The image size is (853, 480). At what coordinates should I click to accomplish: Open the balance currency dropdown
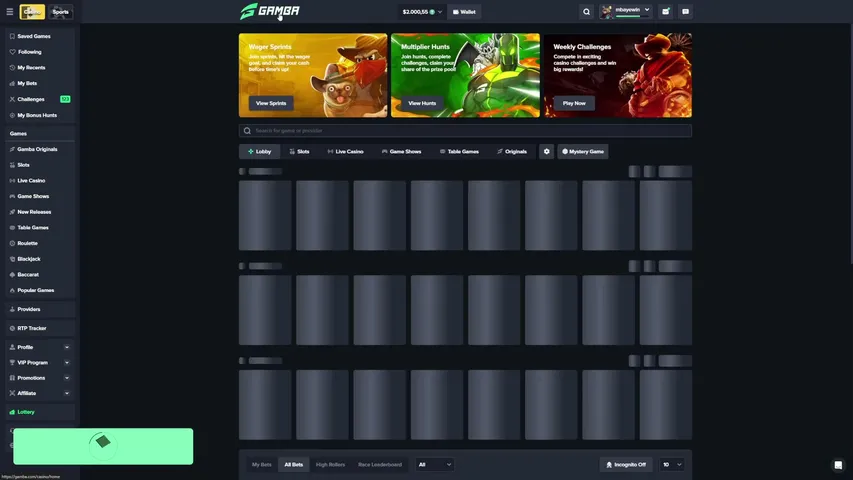(x=422, y=11)
